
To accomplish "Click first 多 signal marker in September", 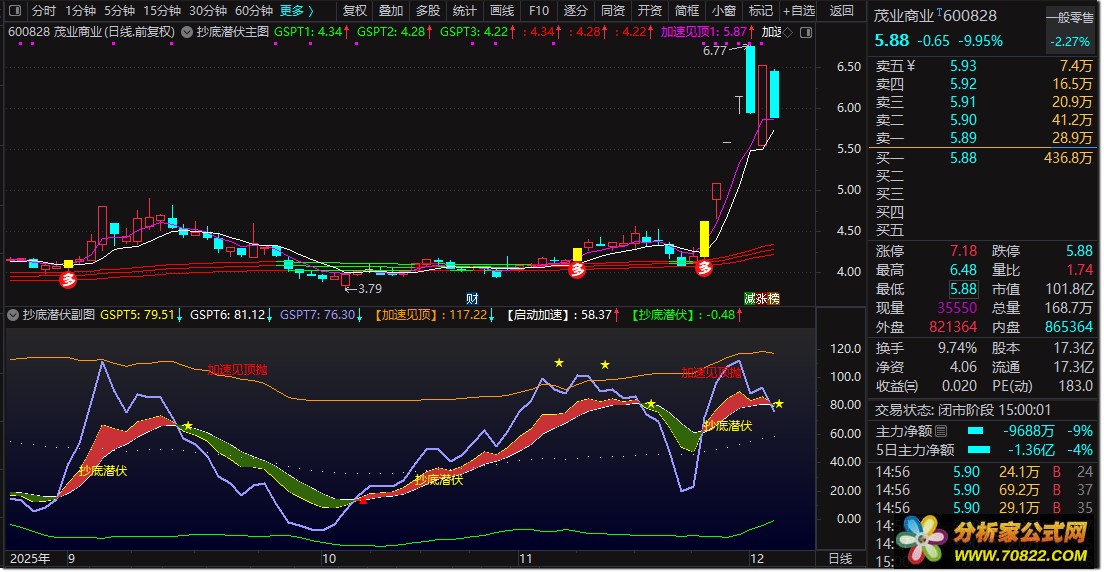I will coord(68,280).
